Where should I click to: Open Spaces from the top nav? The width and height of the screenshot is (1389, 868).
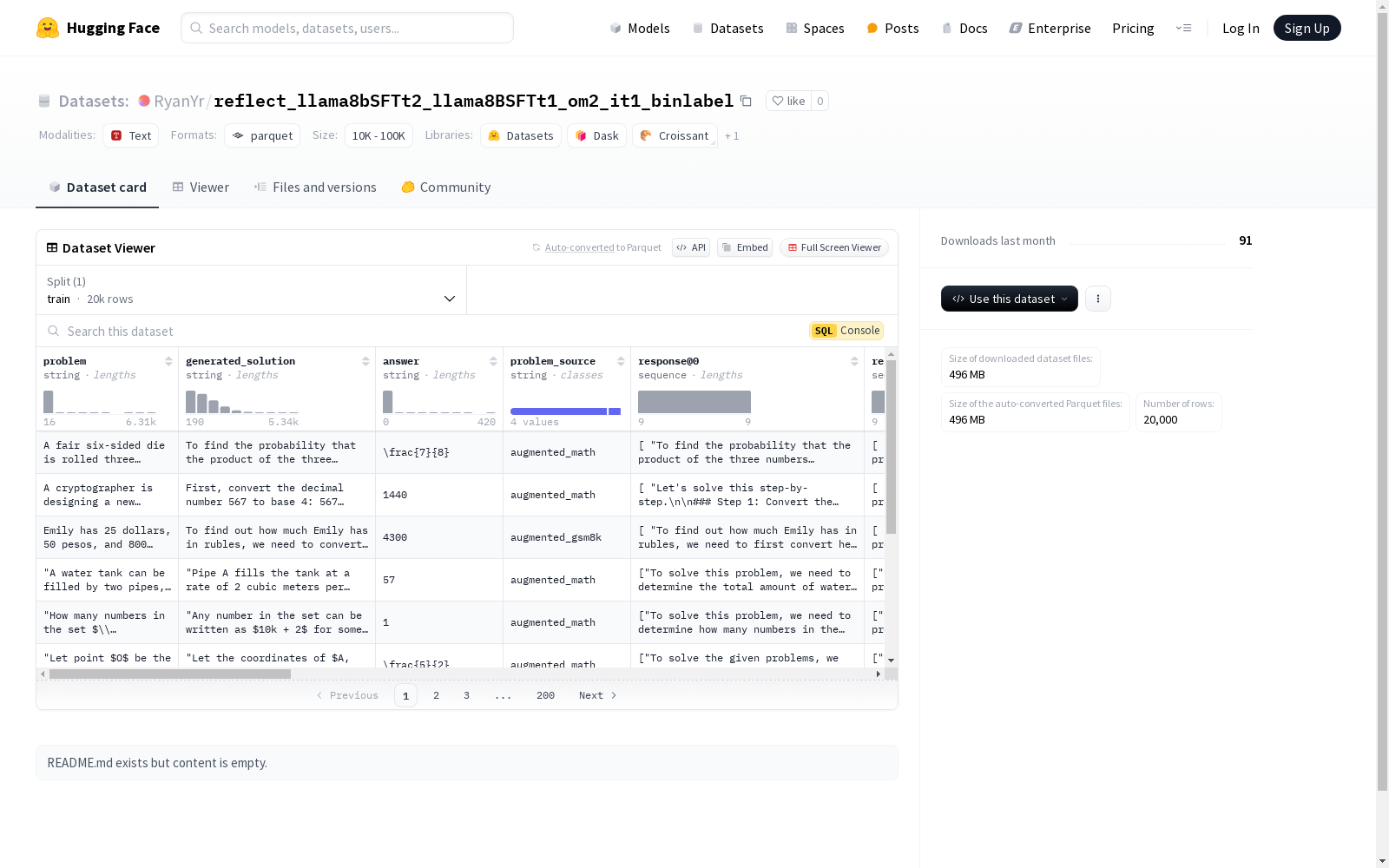815,28
